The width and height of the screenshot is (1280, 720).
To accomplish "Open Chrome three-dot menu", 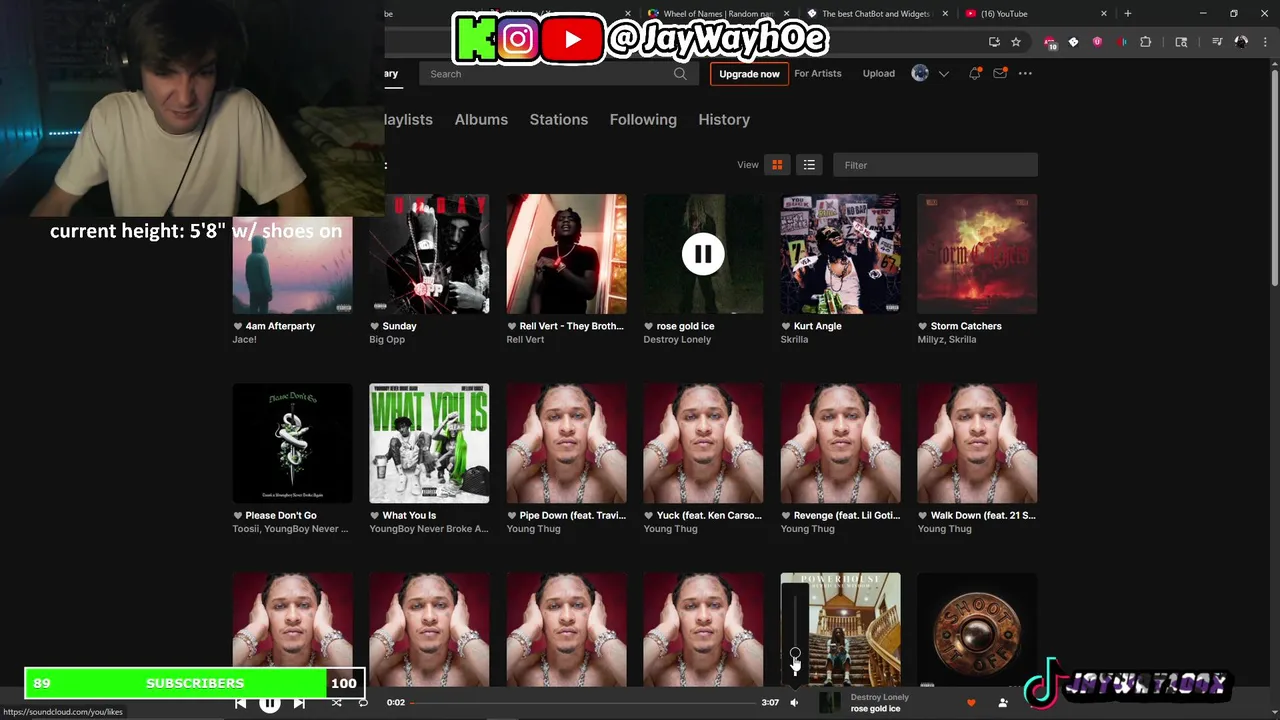I will pos(1264,42).
